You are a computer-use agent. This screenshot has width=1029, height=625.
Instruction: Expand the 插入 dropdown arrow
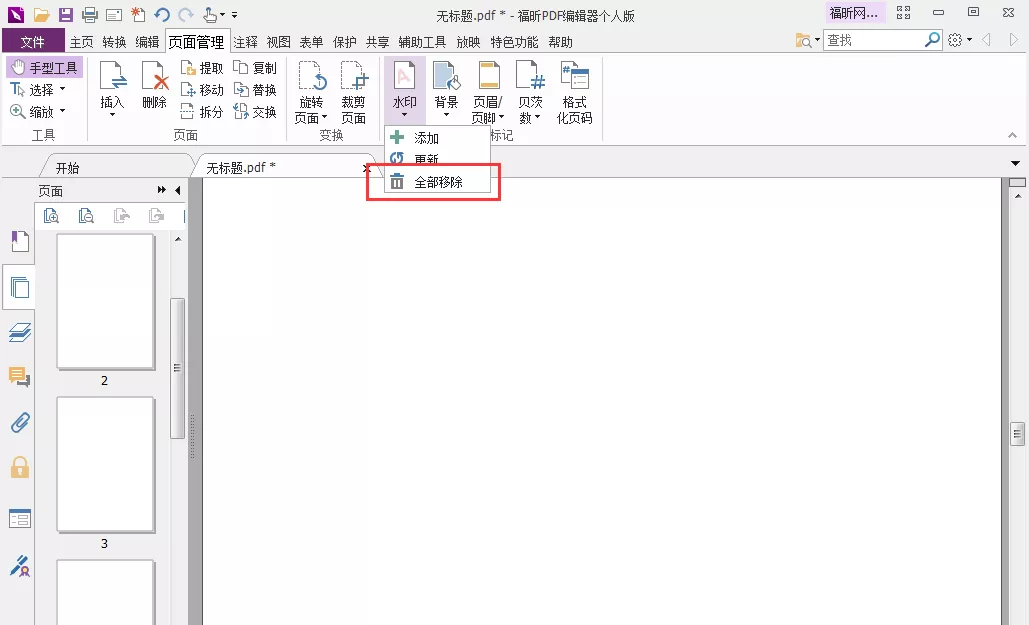(112, 115)
